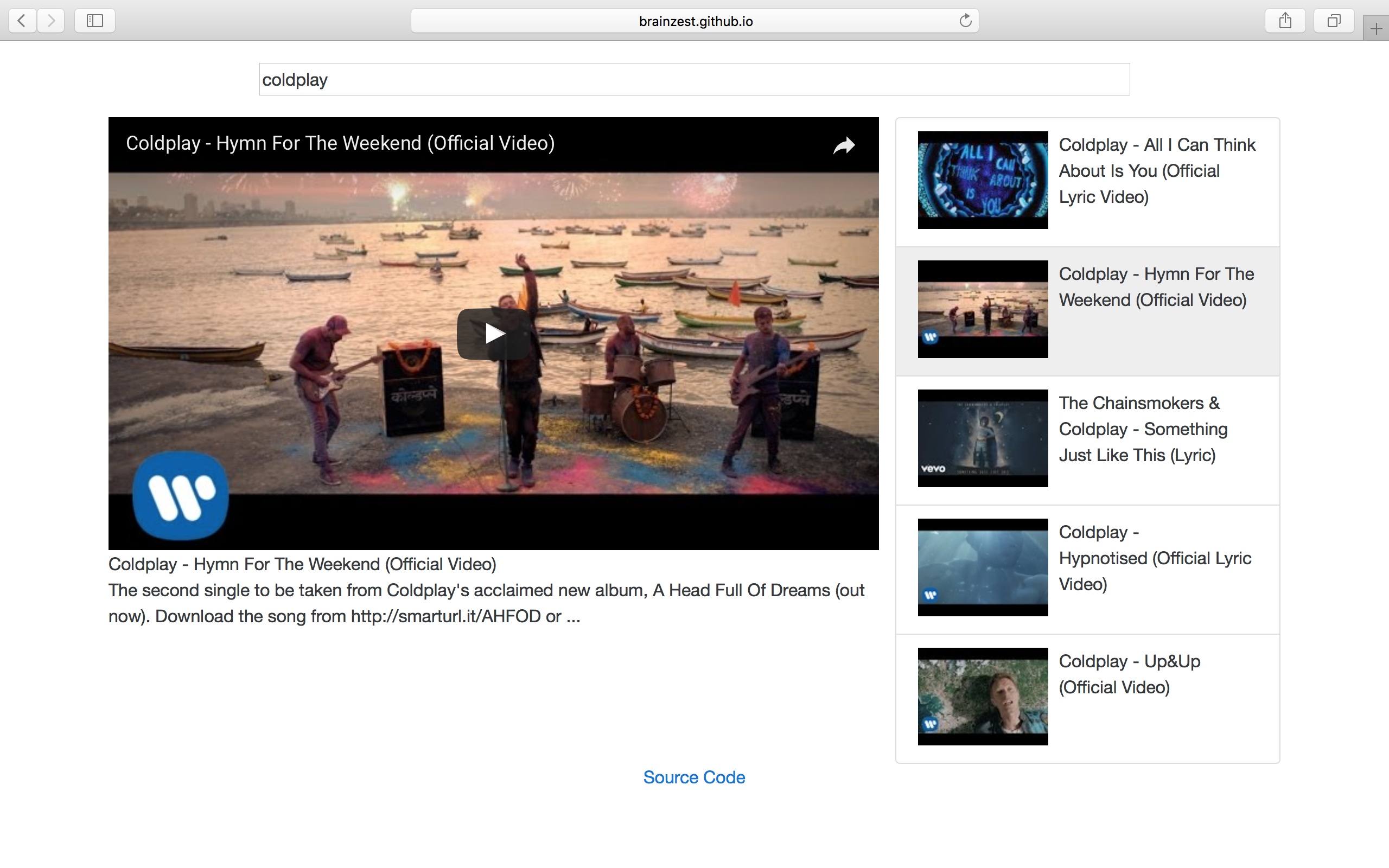
Task: Choose 'Coldplay - Hymn For The Weekend' list title
Action: click(x=1156, y=287)
